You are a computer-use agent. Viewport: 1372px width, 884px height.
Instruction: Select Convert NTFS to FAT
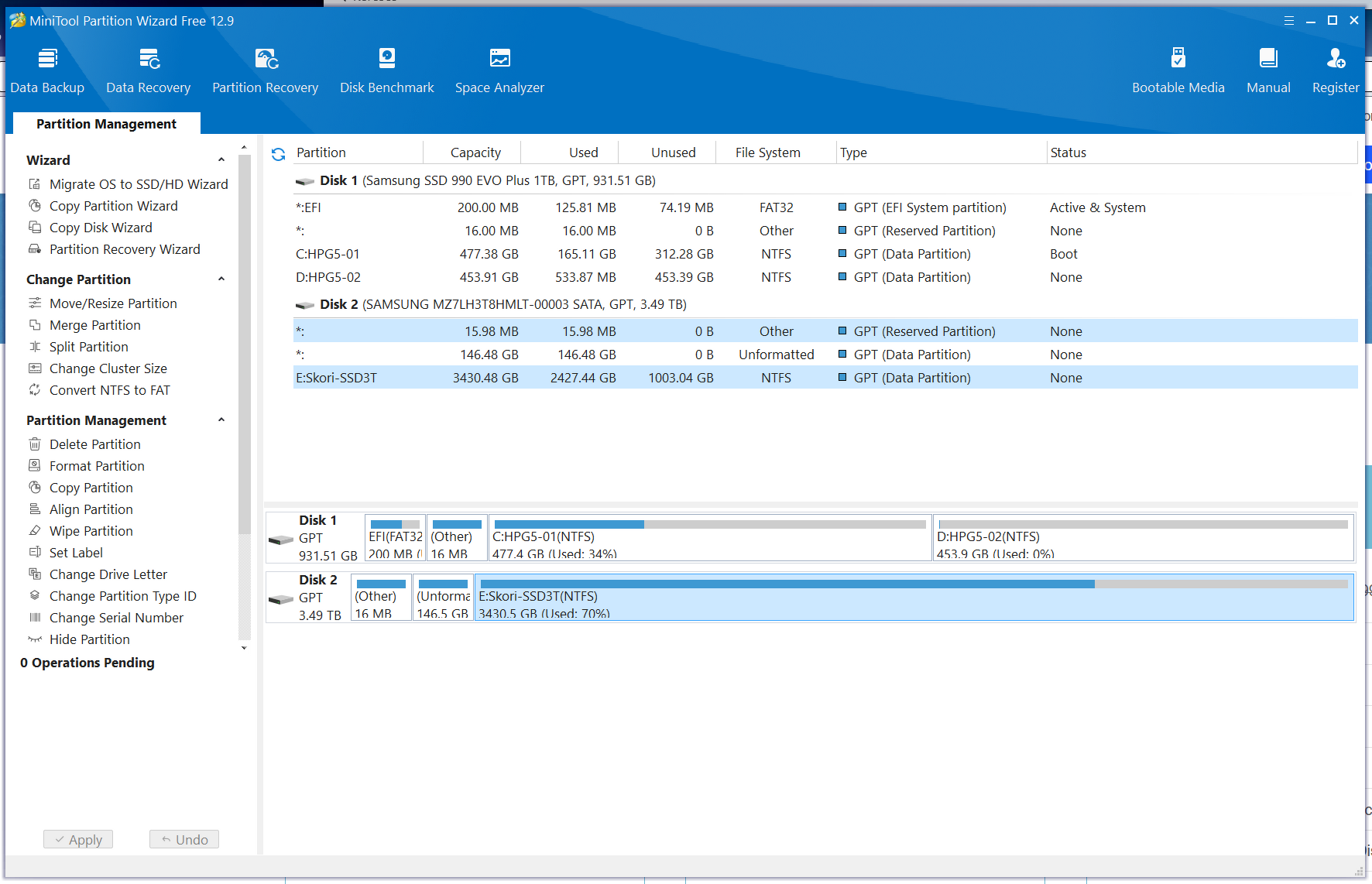click(110, 390)
